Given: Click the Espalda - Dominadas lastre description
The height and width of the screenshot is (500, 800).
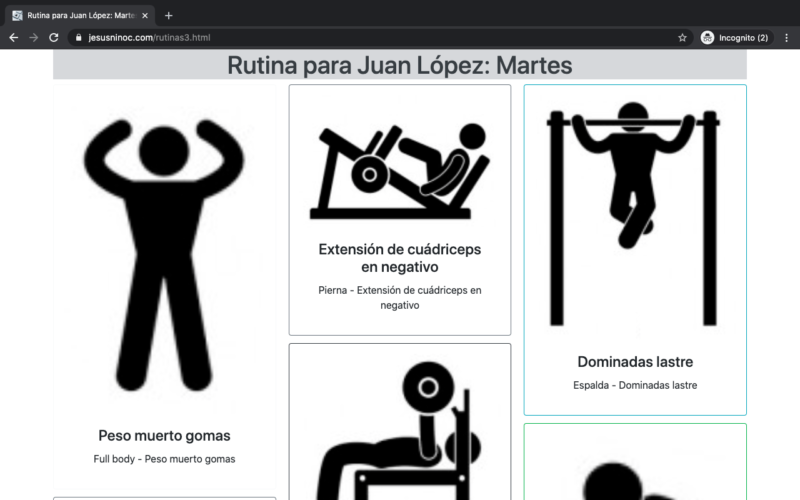Looking at the screenshot, I should 634,385.
